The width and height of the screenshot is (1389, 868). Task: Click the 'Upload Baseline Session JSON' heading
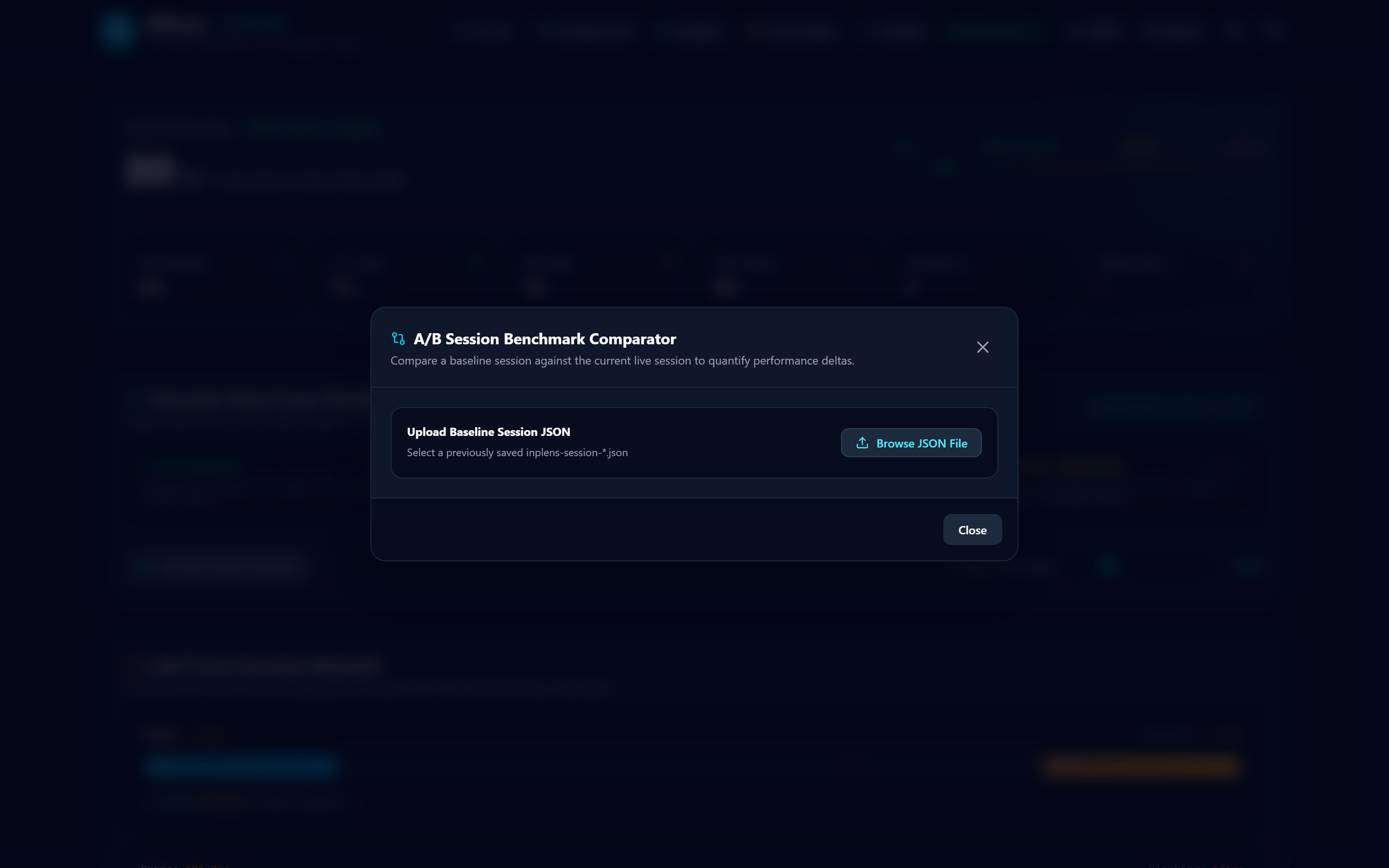click(x=489, y=432)
